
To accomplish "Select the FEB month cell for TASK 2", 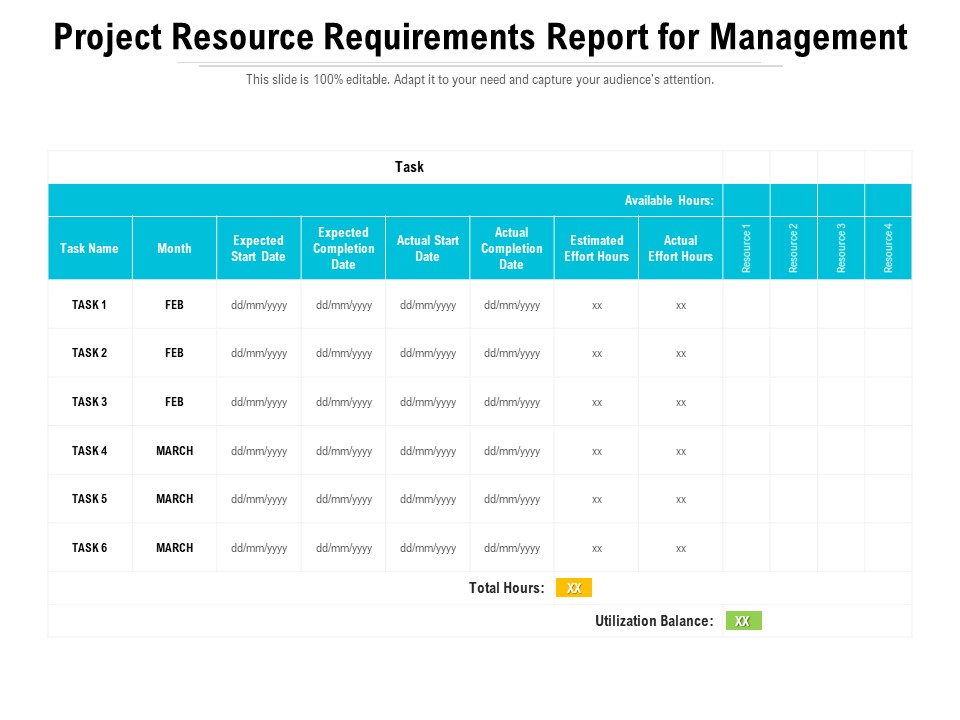I will click(x=174, y=353).
